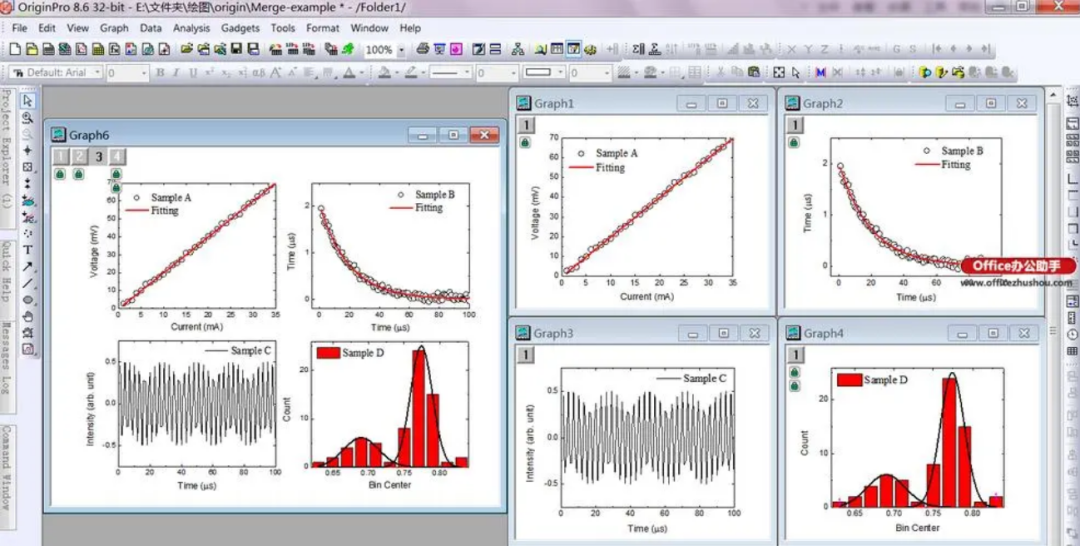The height and width of the screenshot is (546, 1080).
Task: Select layer 1 button in Graph4
Action: point(794,354)
